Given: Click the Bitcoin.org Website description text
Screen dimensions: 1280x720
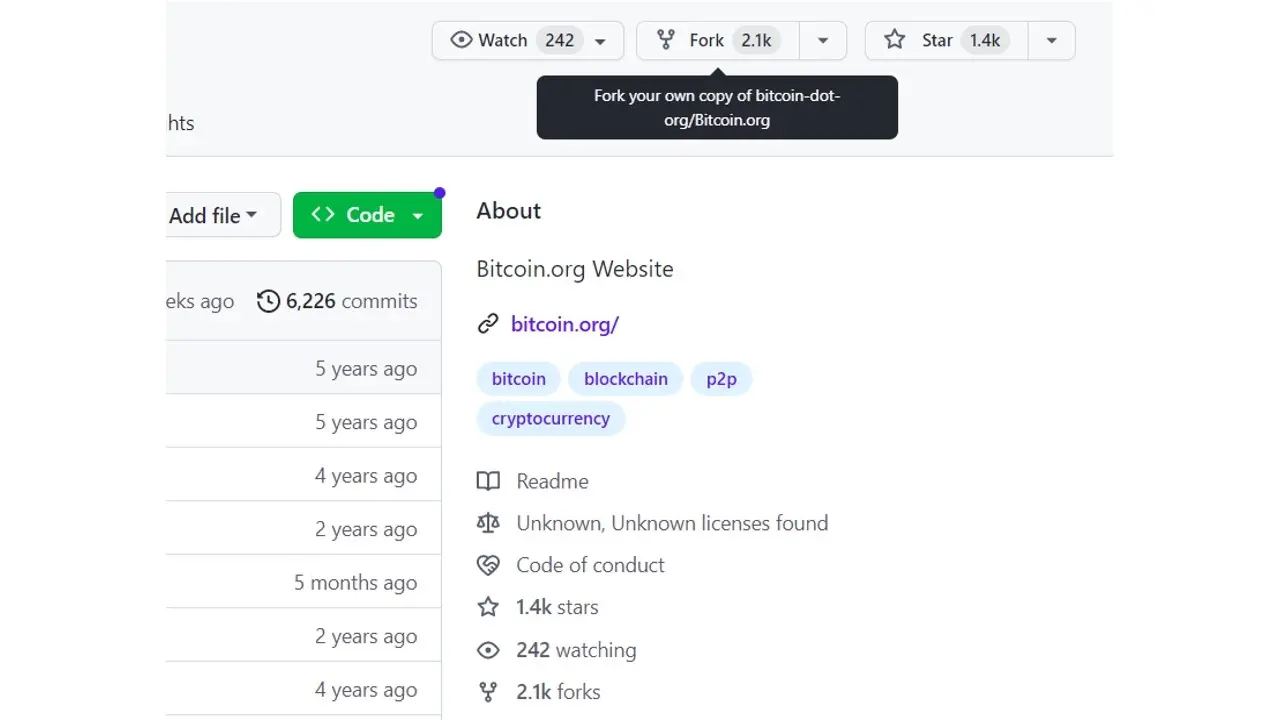Looking at the screenshot, I should 575,269.
